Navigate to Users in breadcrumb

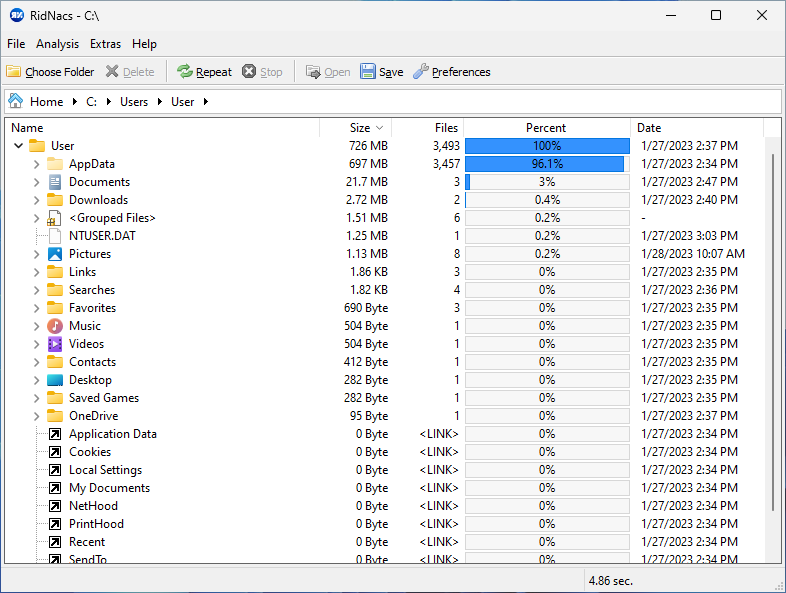point(134,102)
